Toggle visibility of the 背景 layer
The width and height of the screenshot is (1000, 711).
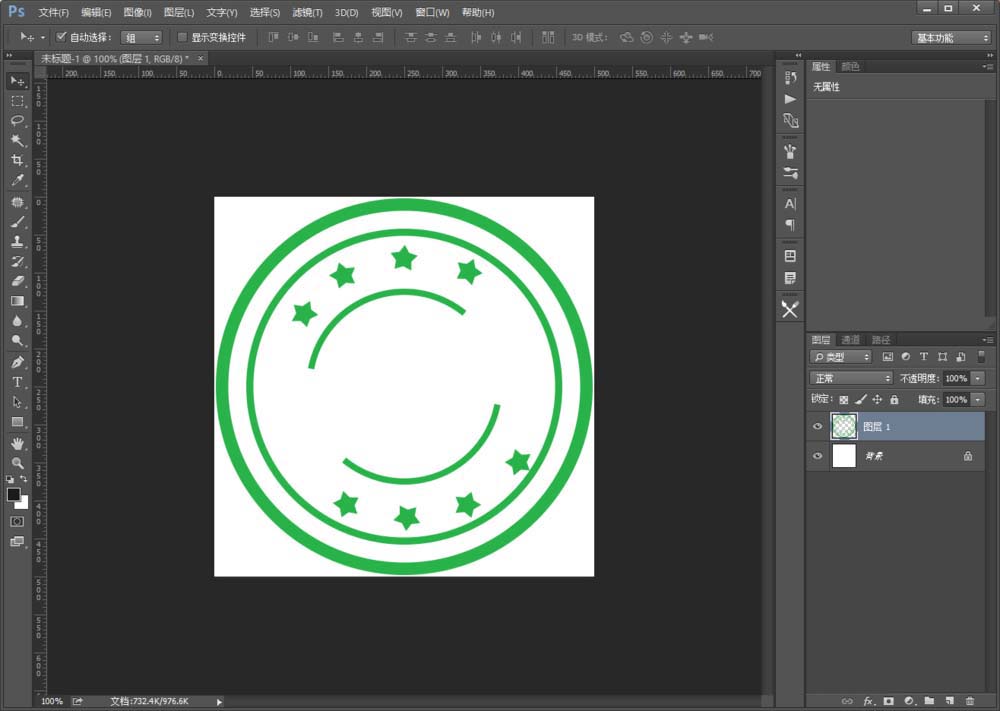coord(818,456)
